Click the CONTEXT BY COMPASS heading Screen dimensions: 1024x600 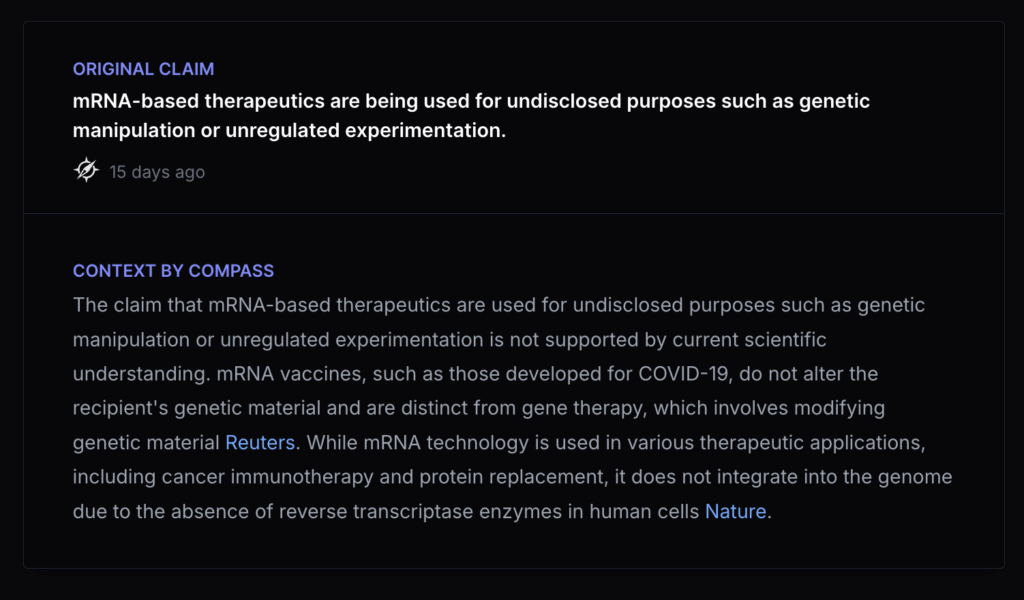click(173, 271)
